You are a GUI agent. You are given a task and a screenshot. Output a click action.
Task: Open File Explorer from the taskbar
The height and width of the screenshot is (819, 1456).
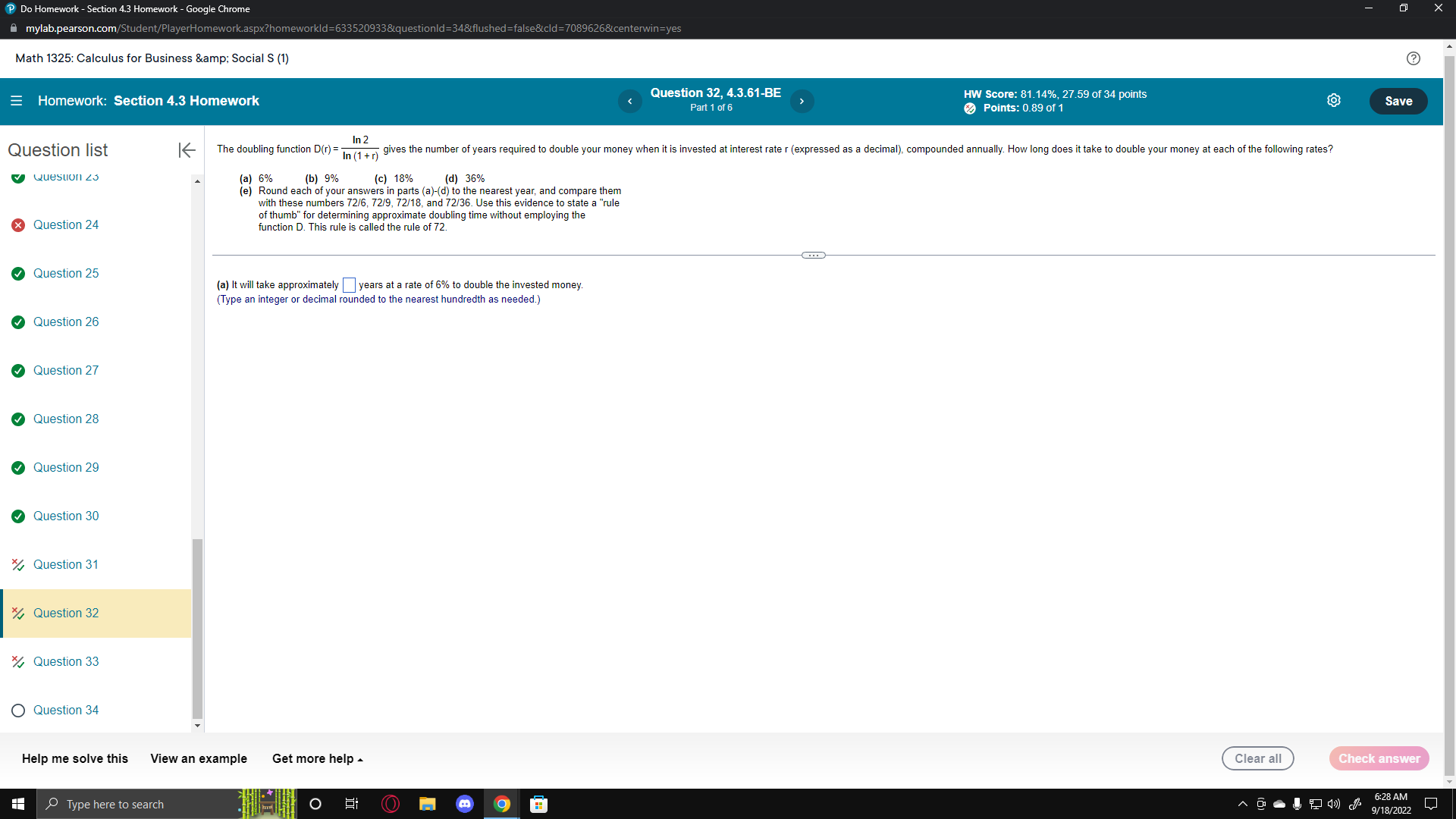pos(428,804)
